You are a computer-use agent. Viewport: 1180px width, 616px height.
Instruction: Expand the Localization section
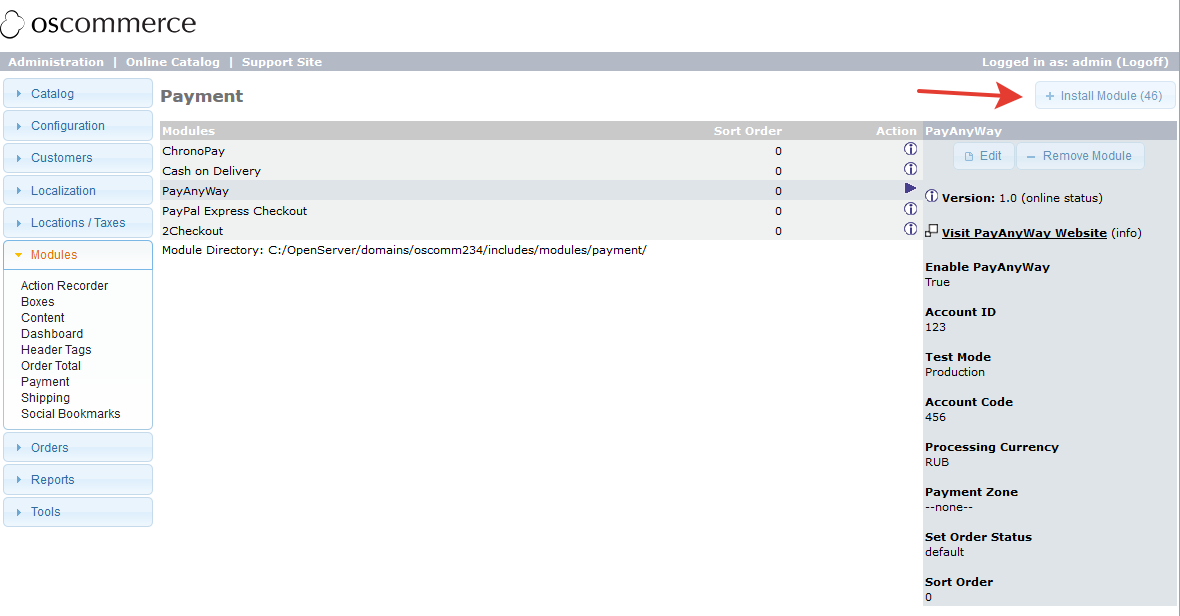point(78,190)
